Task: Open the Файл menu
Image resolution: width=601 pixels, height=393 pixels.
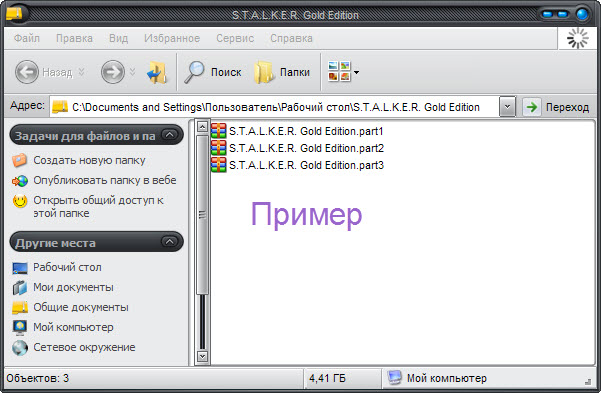Action: [x=27, y=38]
